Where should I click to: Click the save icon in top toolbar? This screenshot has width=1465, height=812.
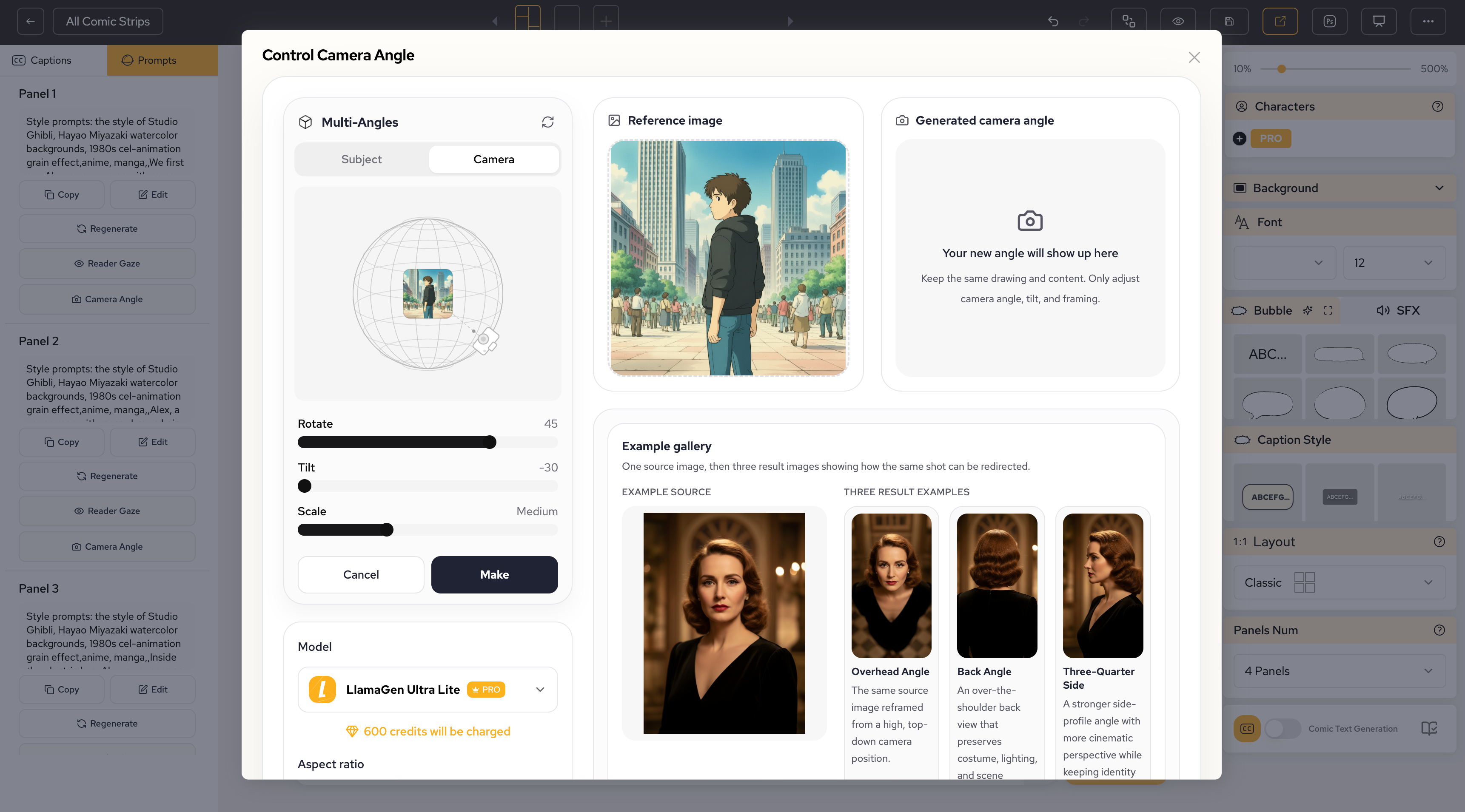[1228, 21]
